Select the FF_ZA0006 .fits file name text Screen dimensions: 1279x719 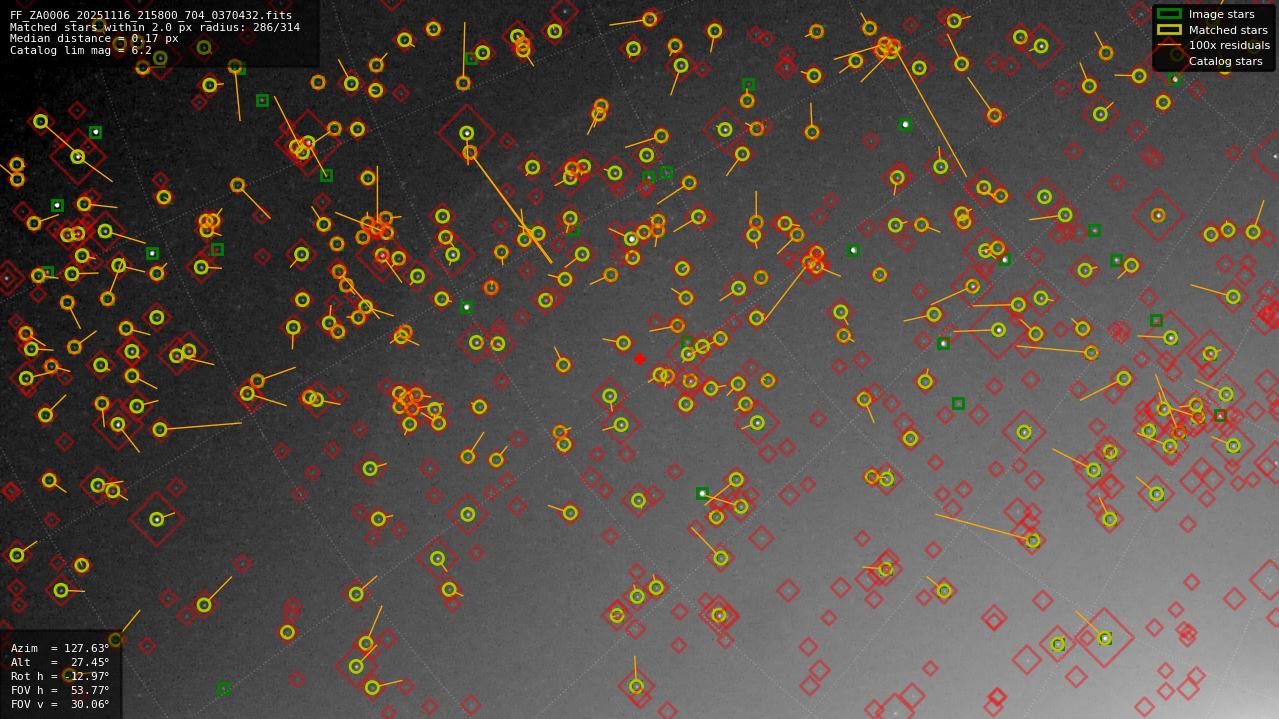151,16
